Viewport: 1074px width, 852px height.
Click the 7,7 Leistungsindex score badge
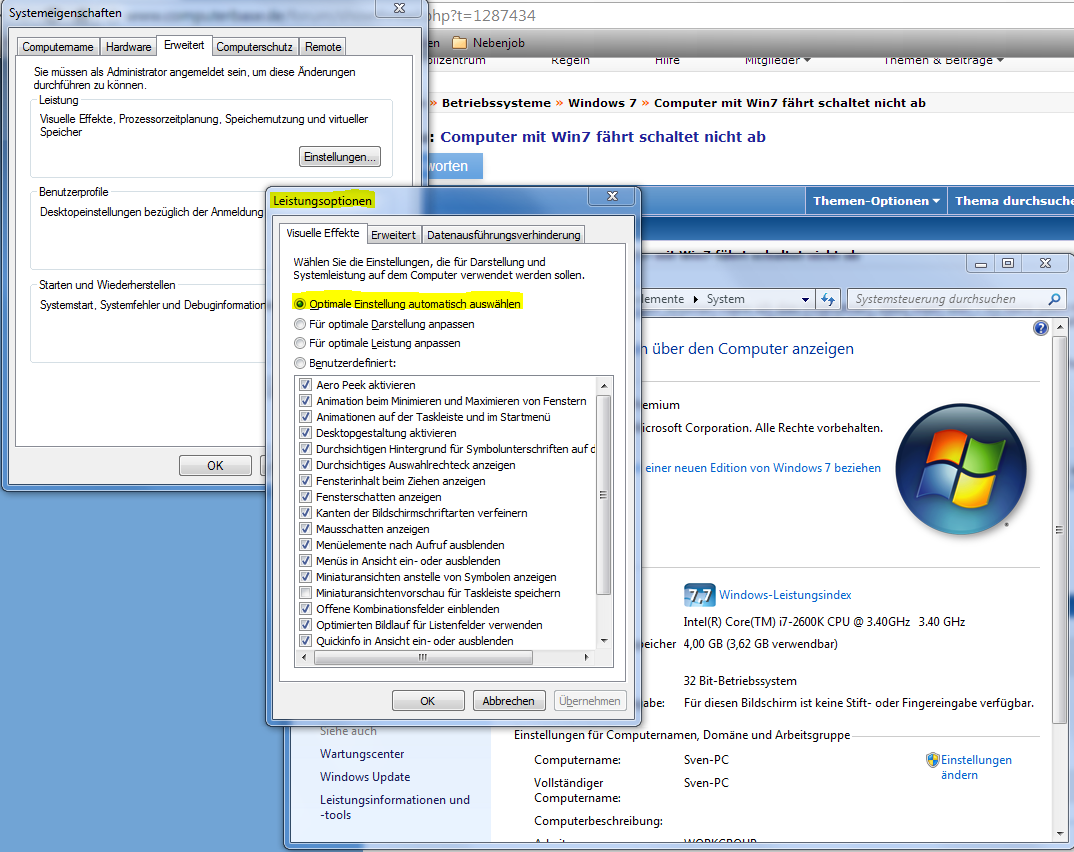pyautogui.click(x=699, y=595)
